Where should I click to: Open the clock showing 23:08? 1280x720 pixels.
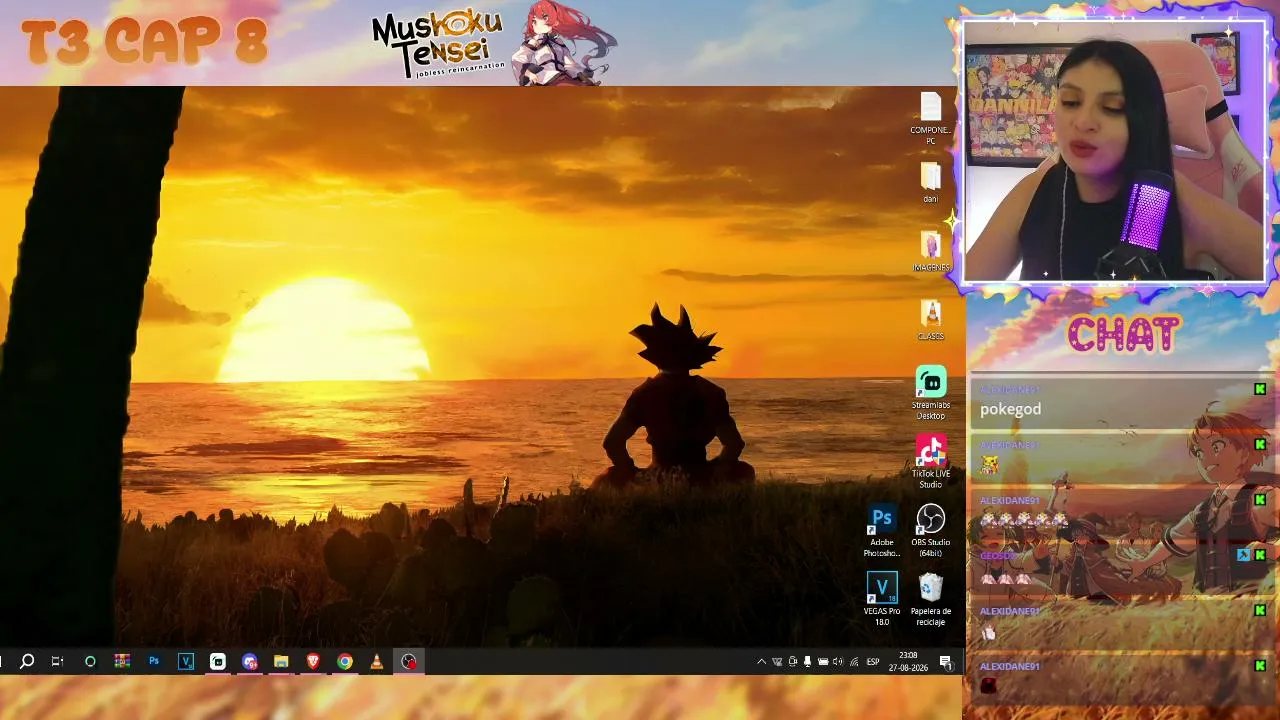click(x=908, y=661)
